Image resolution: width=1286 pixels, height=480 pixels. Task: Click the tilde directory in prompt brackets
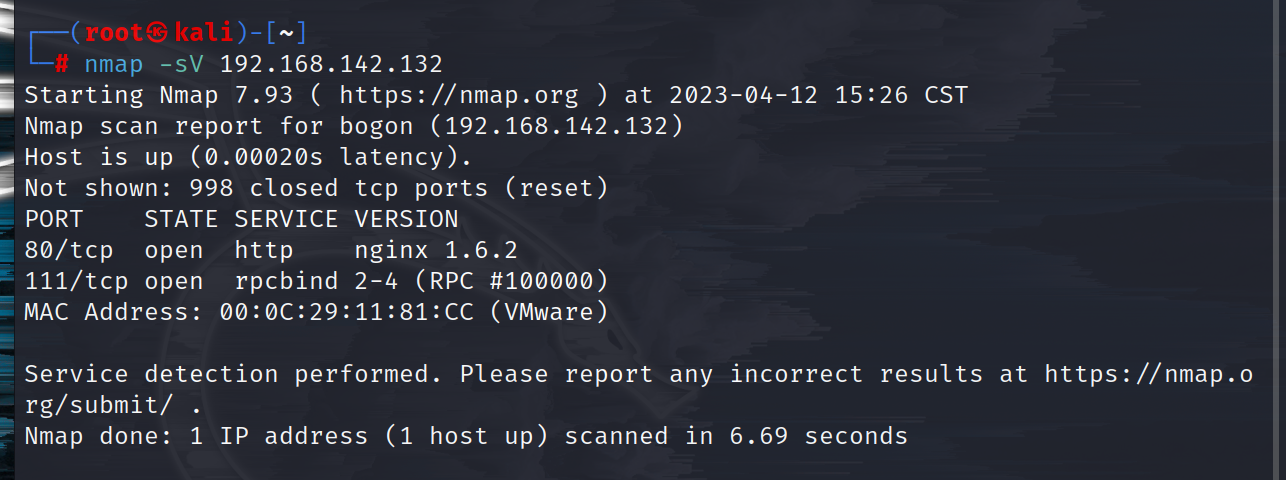[x=286, y=32]
